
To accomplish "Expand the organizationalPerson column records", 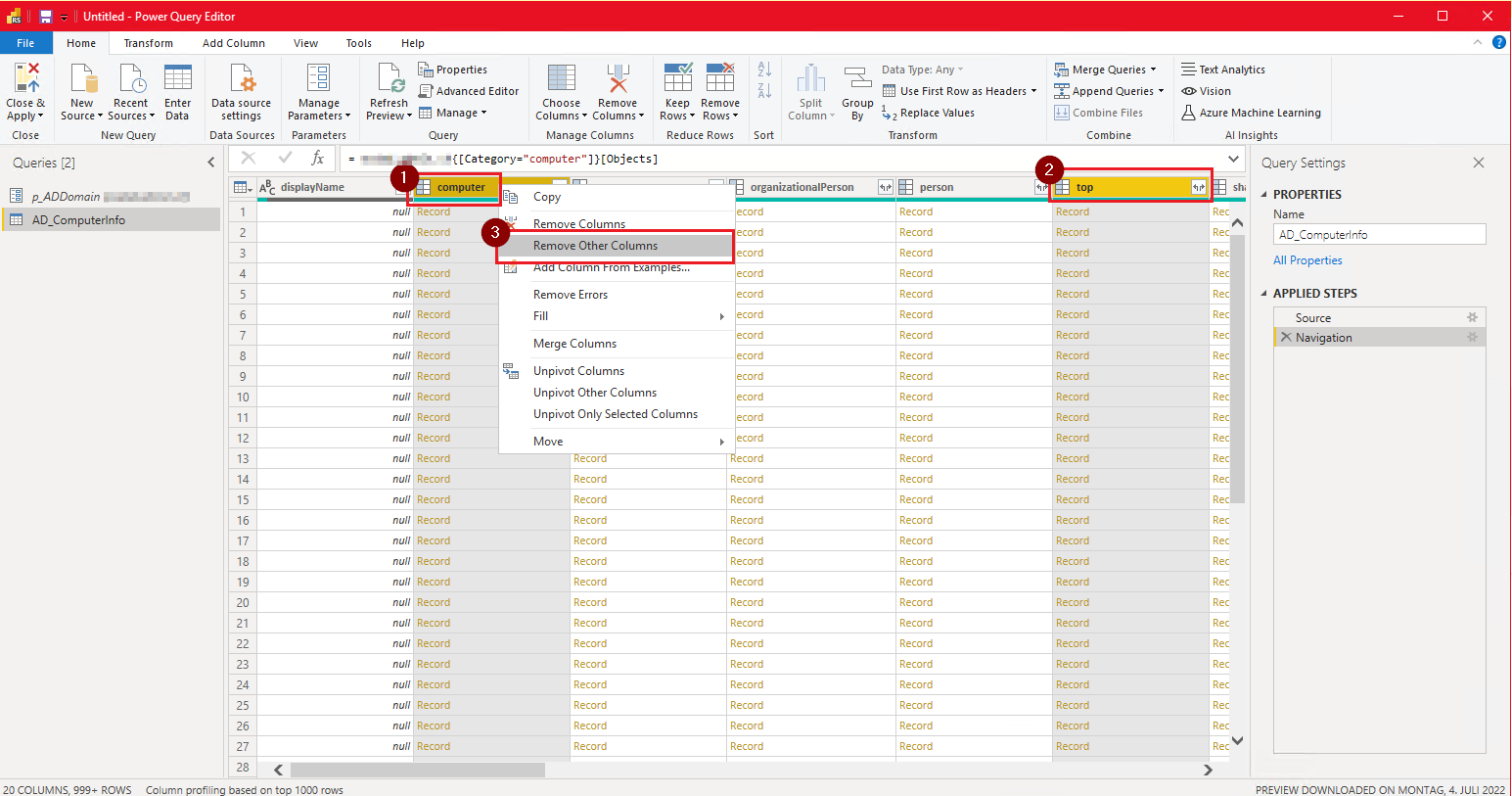I will 886,187.
